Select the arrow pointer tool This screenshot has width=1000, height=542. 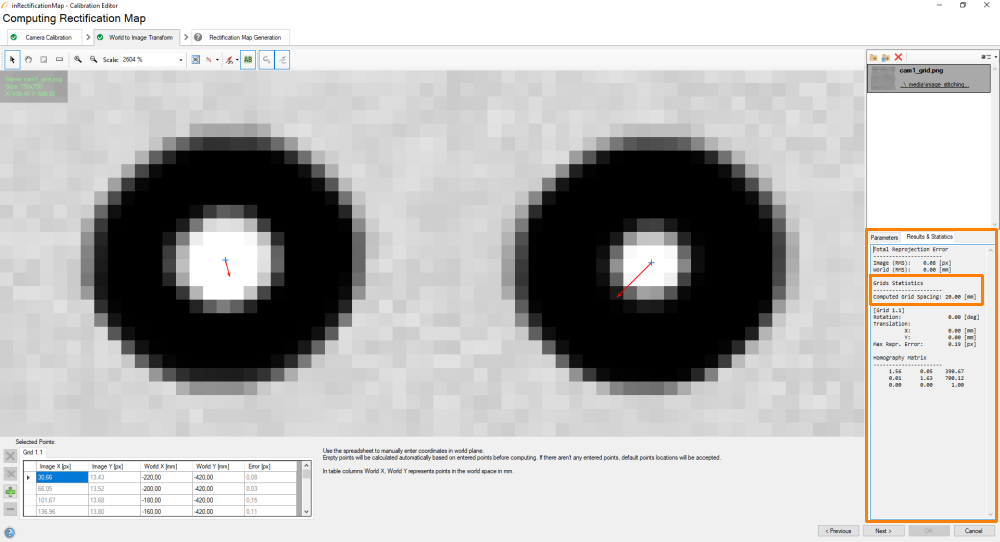tap(12, 60)
